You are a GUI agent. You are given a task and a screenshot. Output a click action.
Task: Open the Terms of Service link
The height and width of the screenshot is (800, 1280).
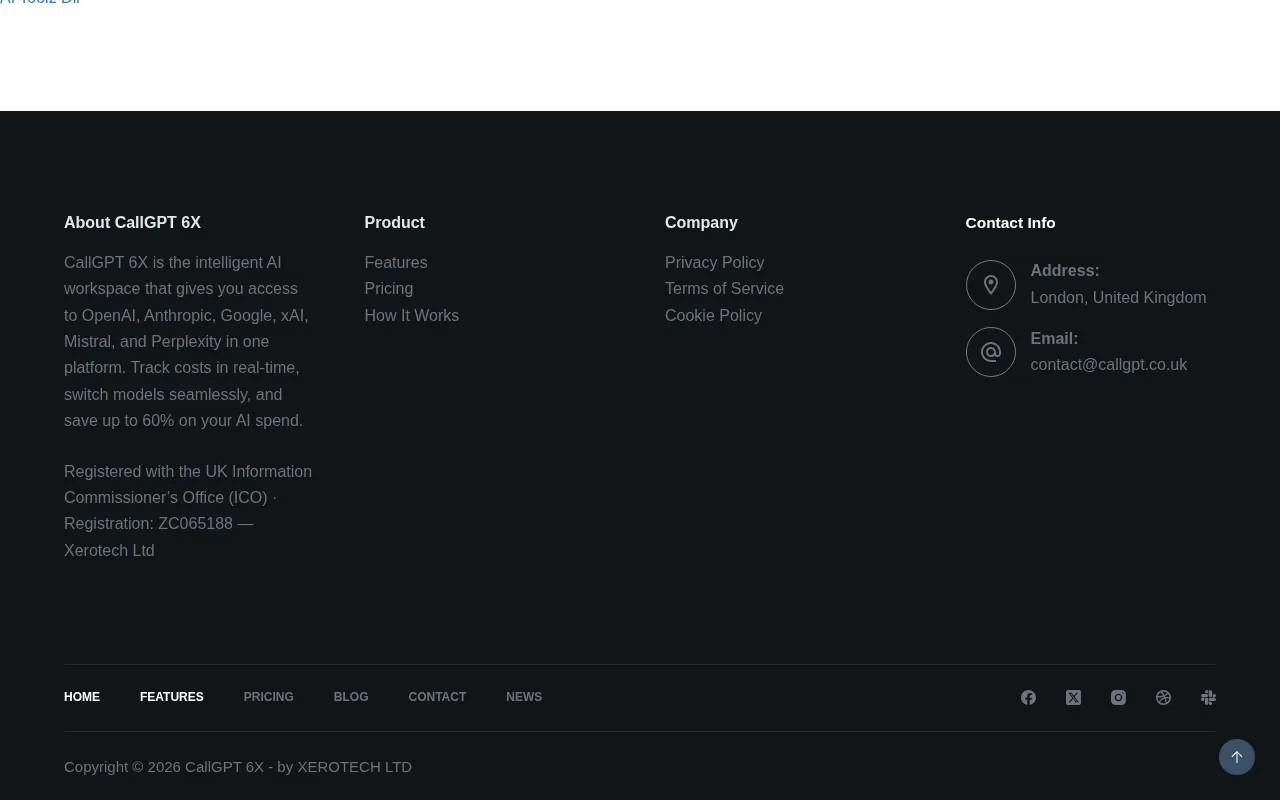coord(724,288)
